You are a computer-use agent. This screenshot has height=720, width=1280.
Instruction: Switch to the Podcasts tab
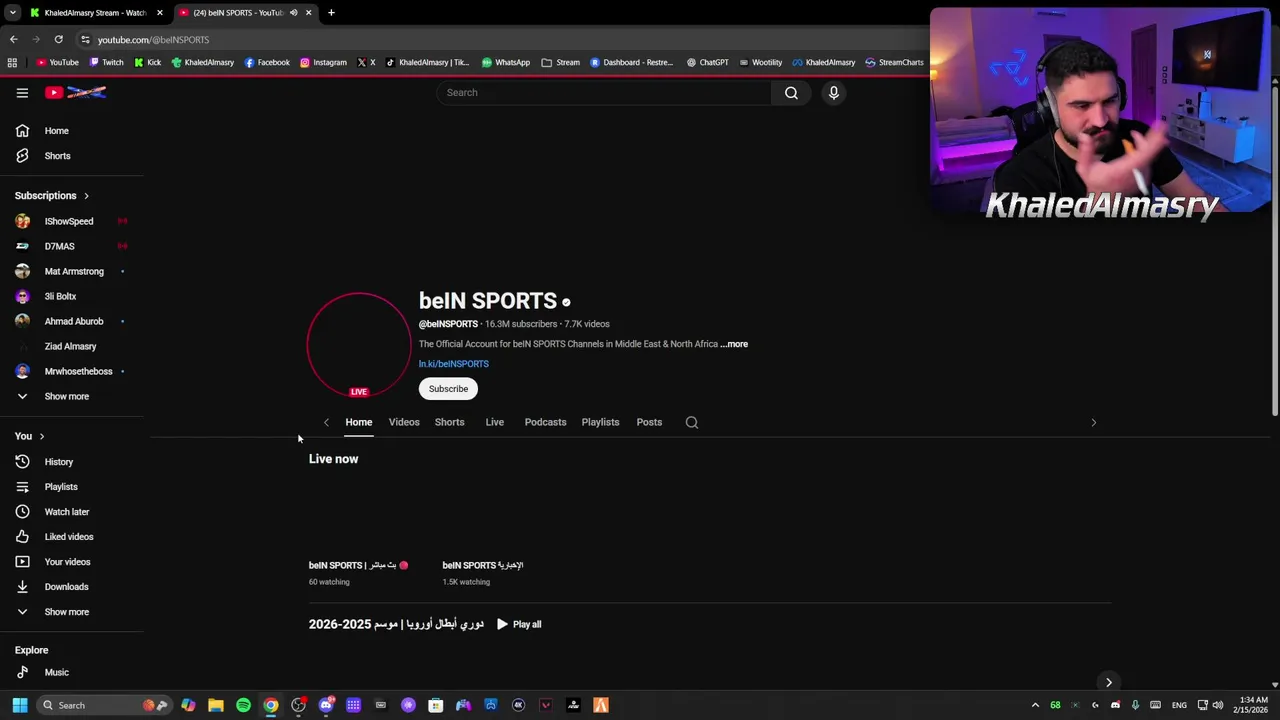tap(545, 422)
